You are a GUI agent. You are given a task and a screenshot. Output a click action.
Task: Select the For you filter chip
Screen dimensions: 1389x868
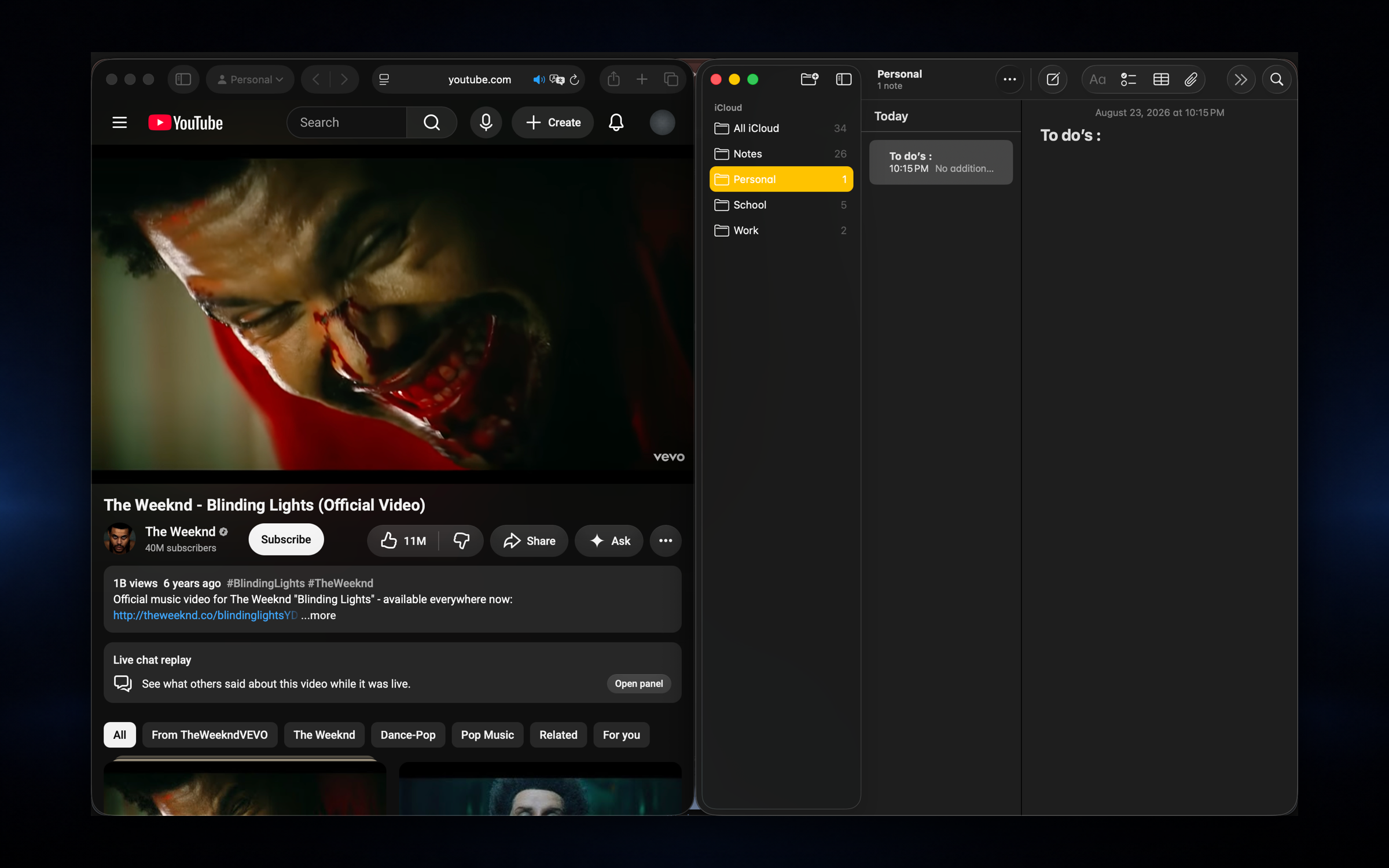pyautogui.click(x=622, y=735)
